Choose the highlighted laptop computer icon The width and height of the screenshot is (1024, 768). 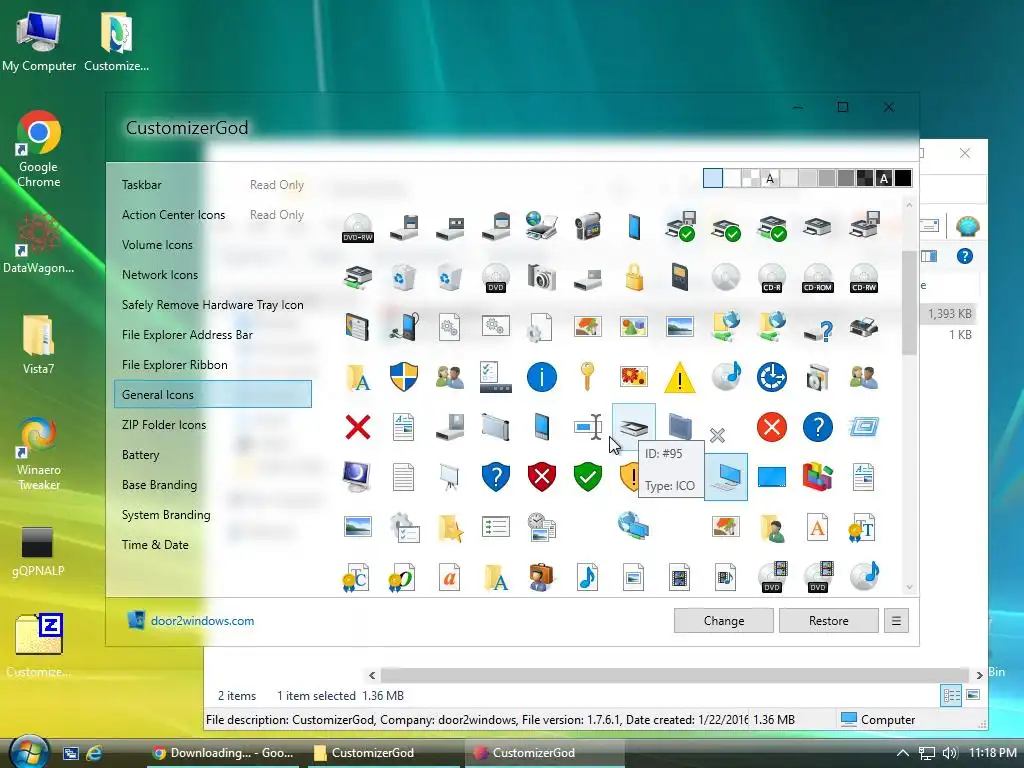coord(726,477)
